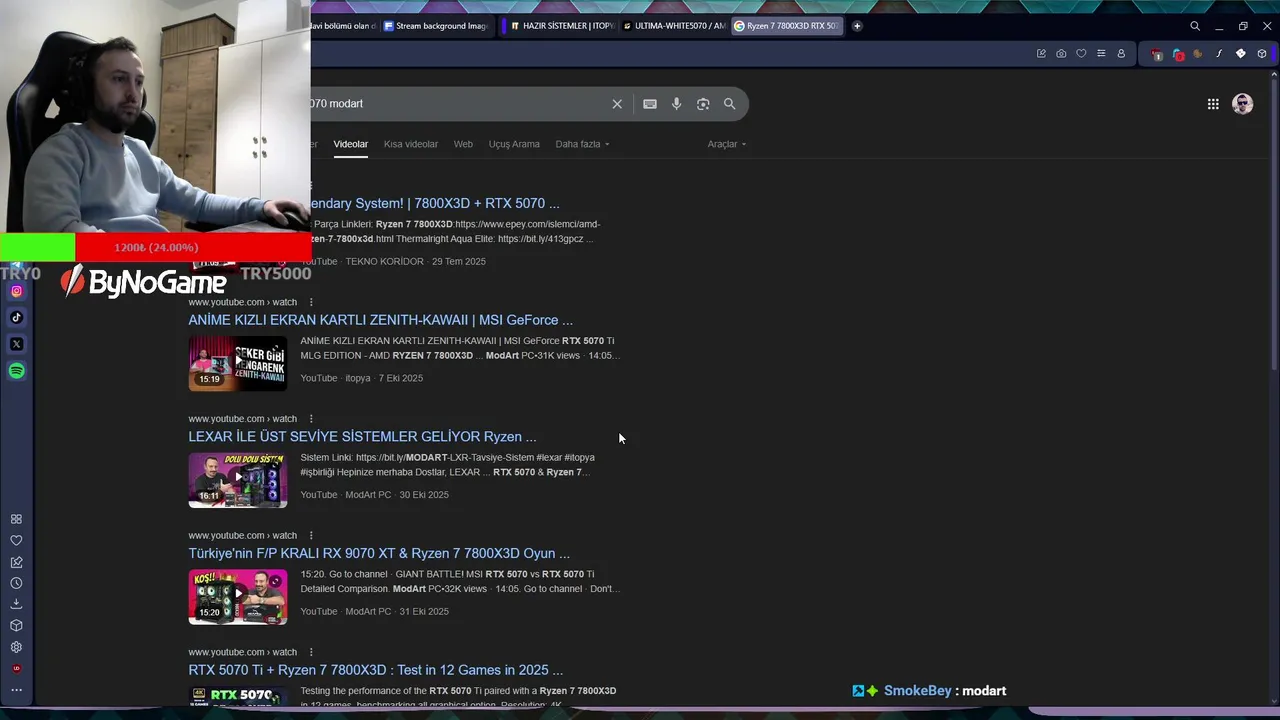
Task: Open the Türkiye'nin F/P KRALI RX 9070 XT link
Action: pyautogui.click(x=379, y=553)
